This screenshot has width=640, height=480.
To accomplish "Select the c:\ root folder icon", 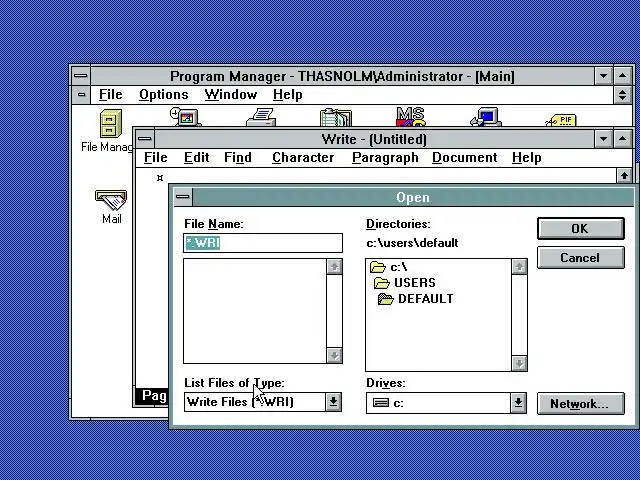I will pyautogui.click(x=378, y=267).
